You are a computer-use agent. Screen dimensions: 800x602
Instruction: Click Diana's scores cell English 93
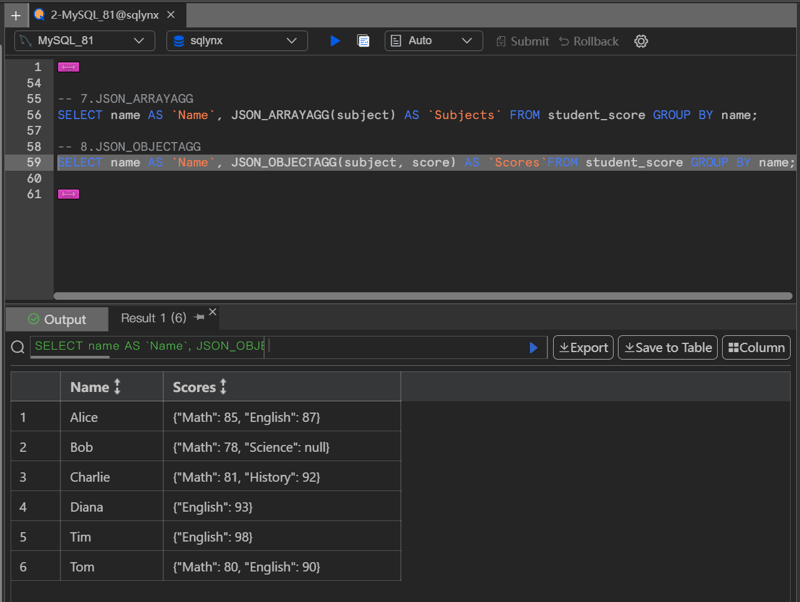tap(282, 507)
